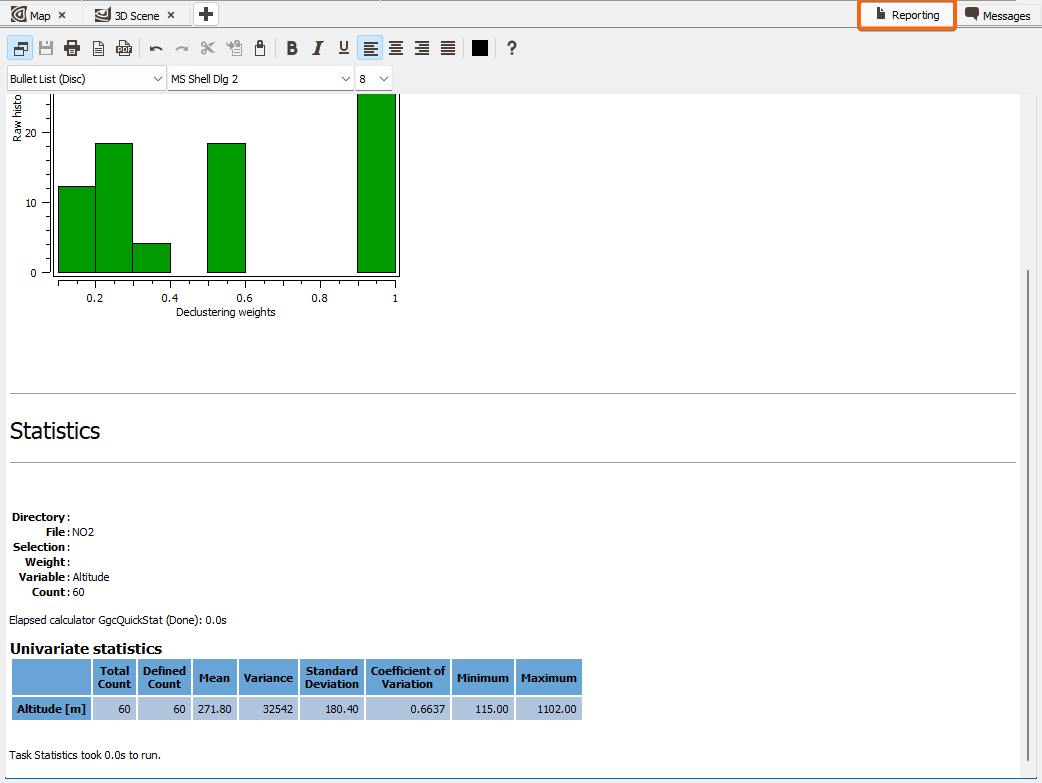Add a new tab with plus button
The width and height of the screenshot is (1042, 783).
pyautogui.click(x=206, y=14)
